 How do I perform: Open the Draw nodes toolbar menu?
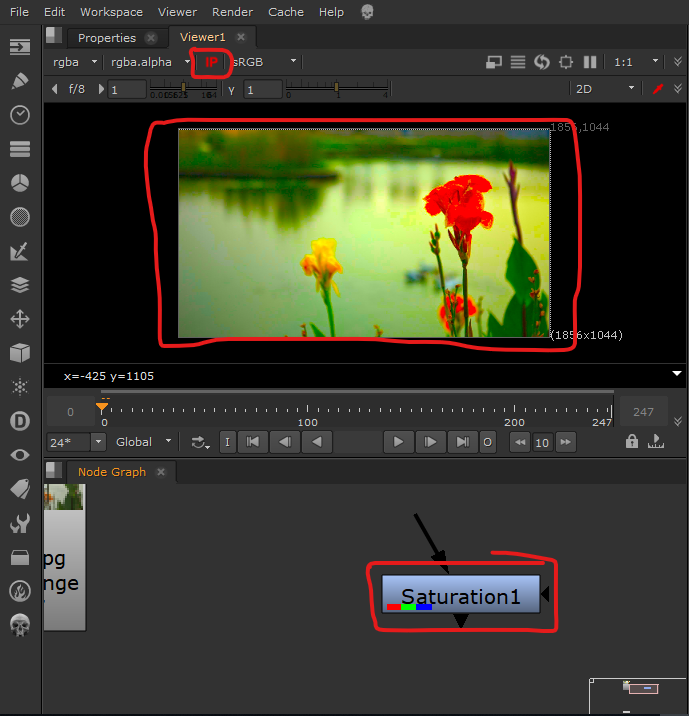19,81
